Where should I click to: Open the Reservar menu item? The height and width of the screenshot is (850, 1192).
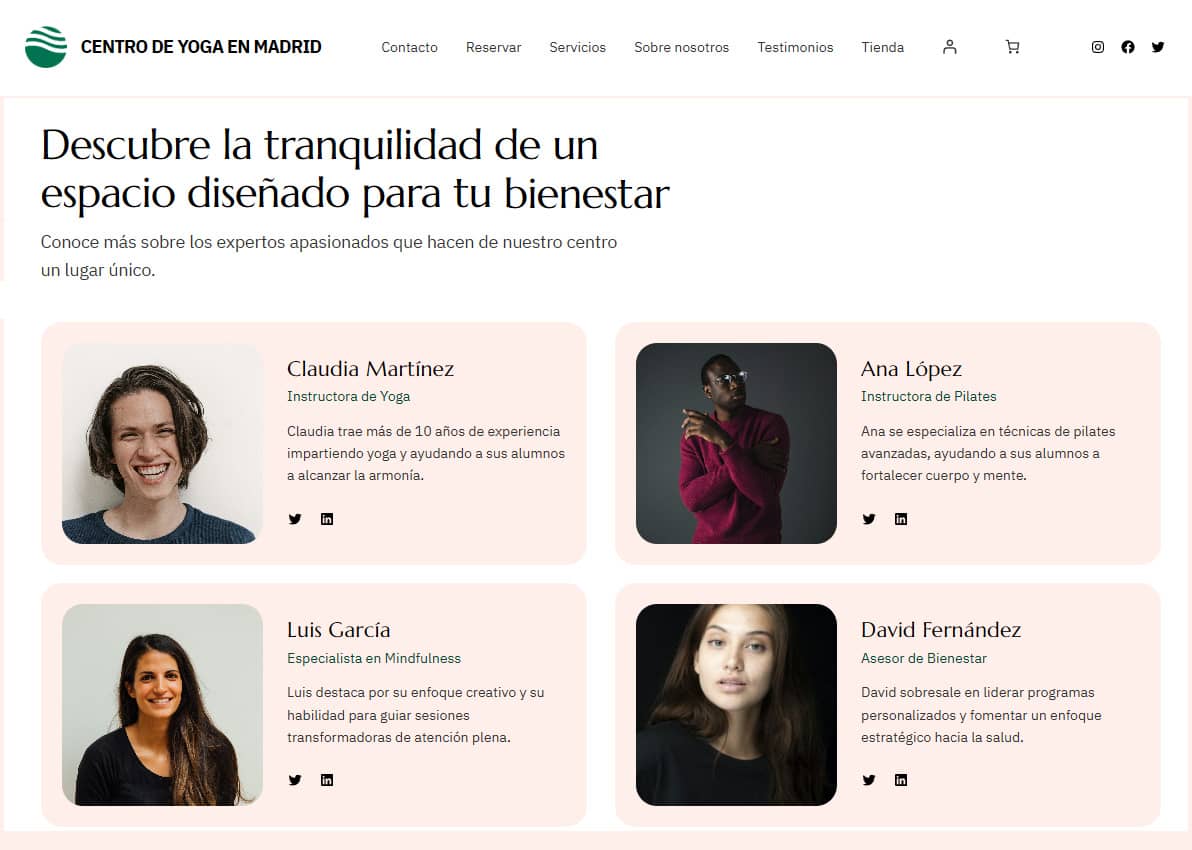point(493,47)
